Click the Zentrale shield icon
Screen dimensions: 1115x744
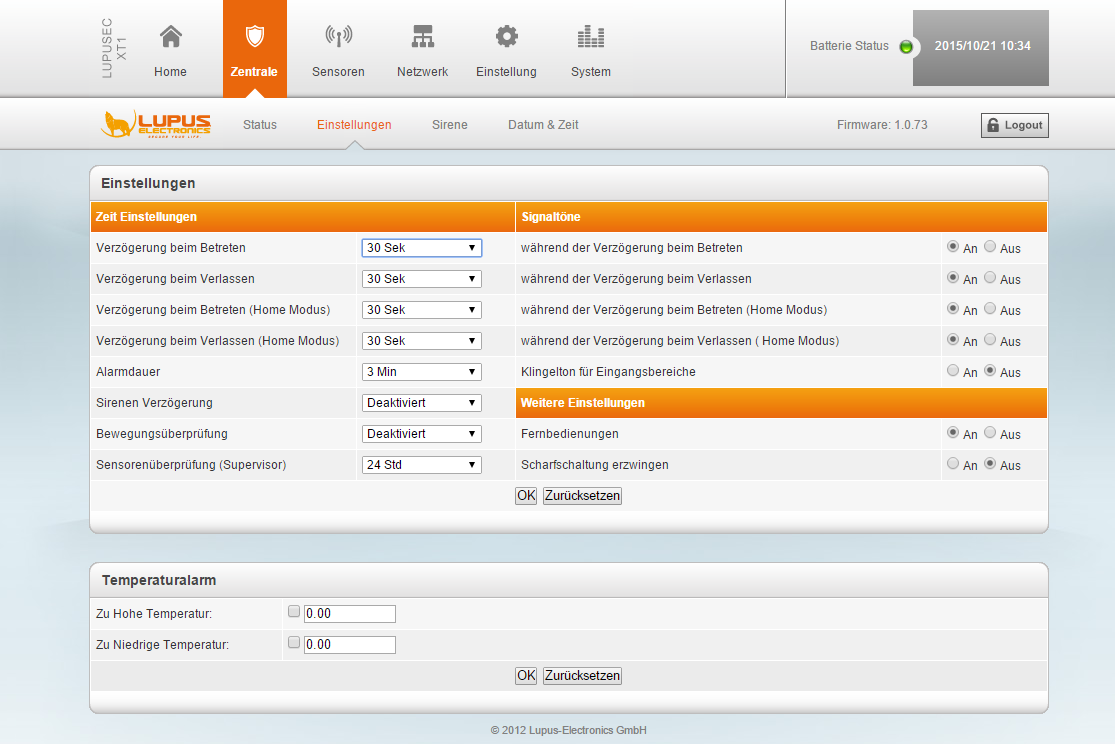[x=254, y=38]
